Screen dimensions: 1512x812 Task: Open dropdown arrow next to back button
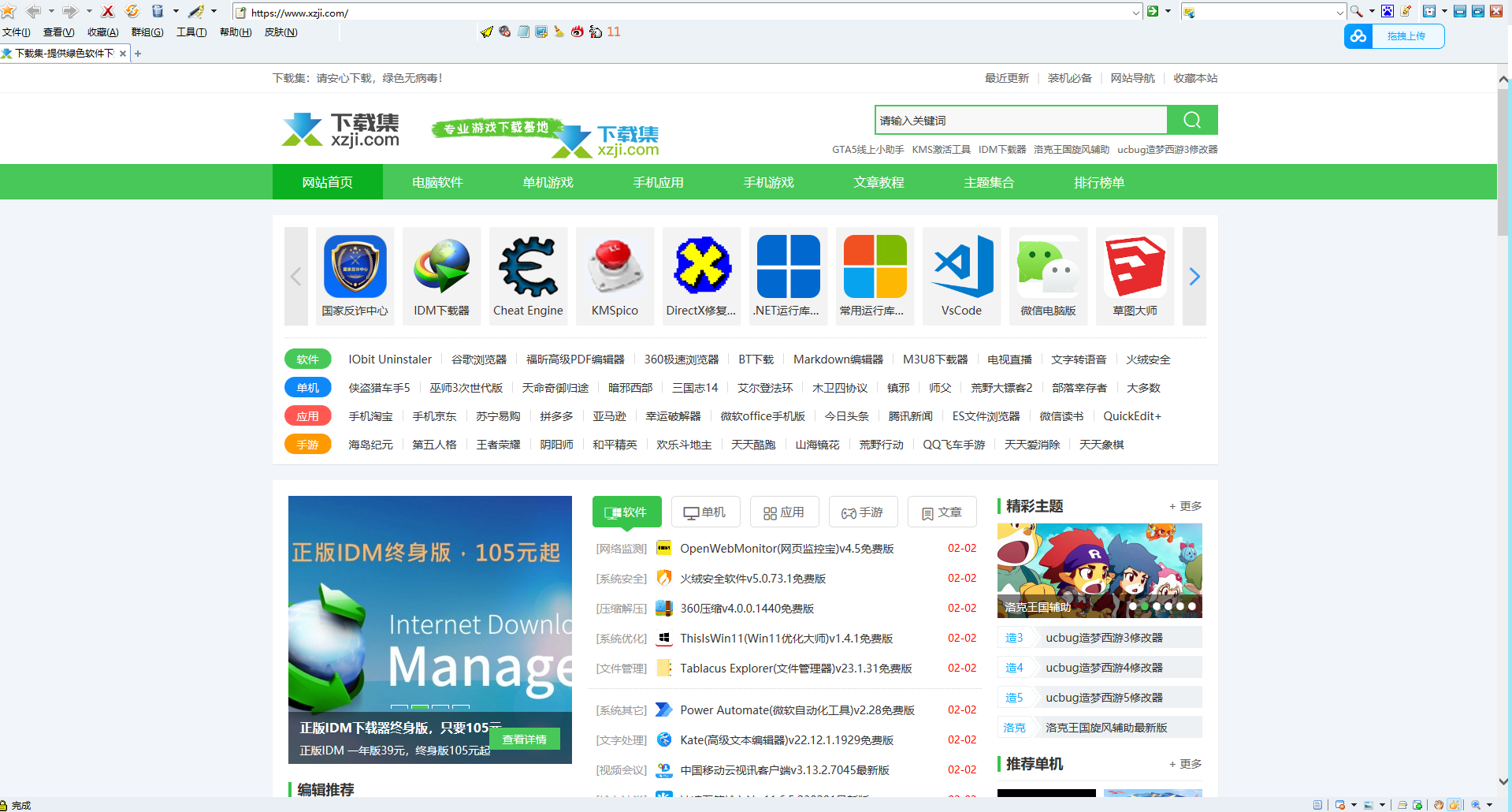(51, 11)
